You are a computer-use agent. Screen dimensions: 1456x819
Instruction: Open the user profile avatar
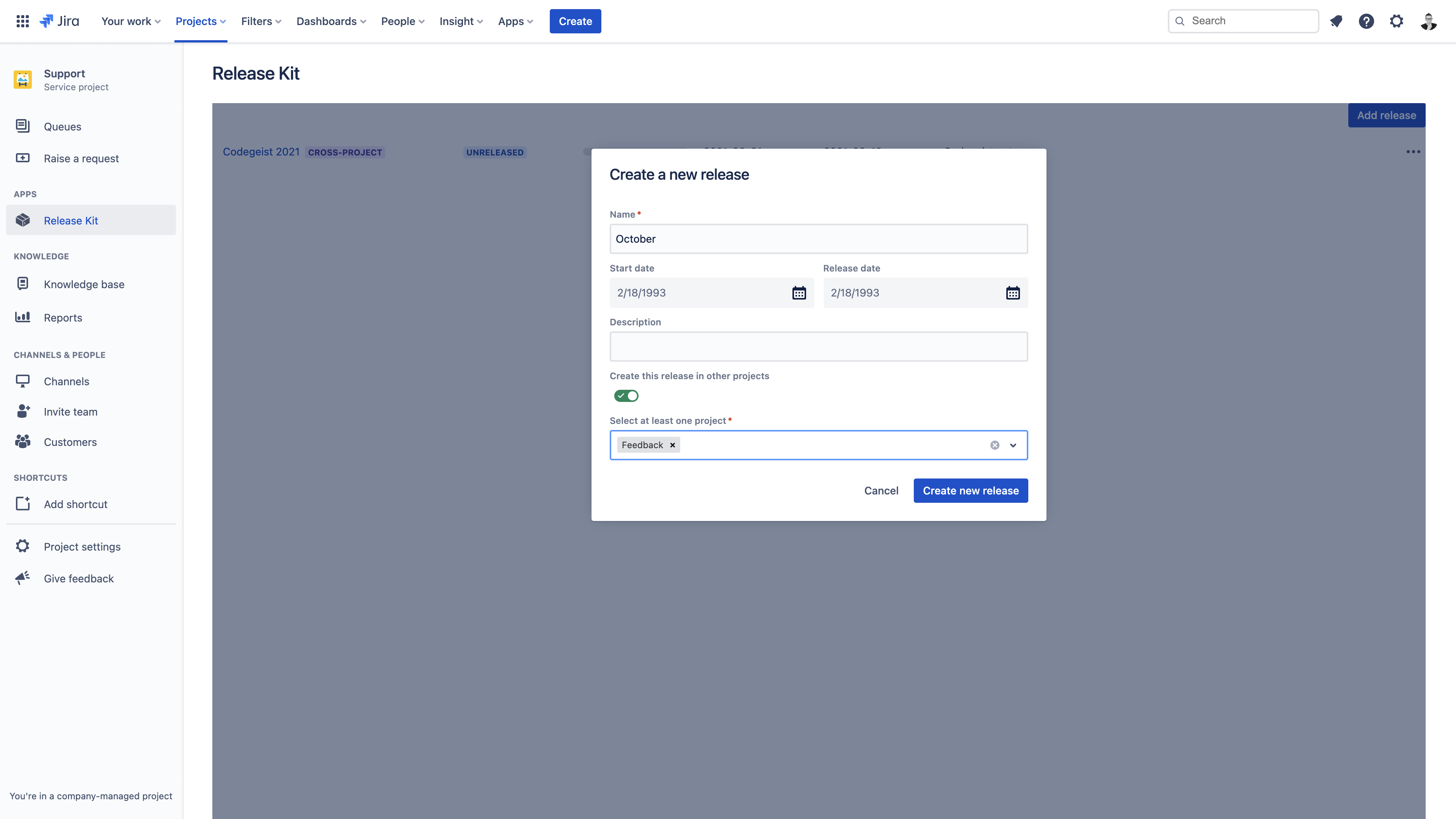point(1428,21)
